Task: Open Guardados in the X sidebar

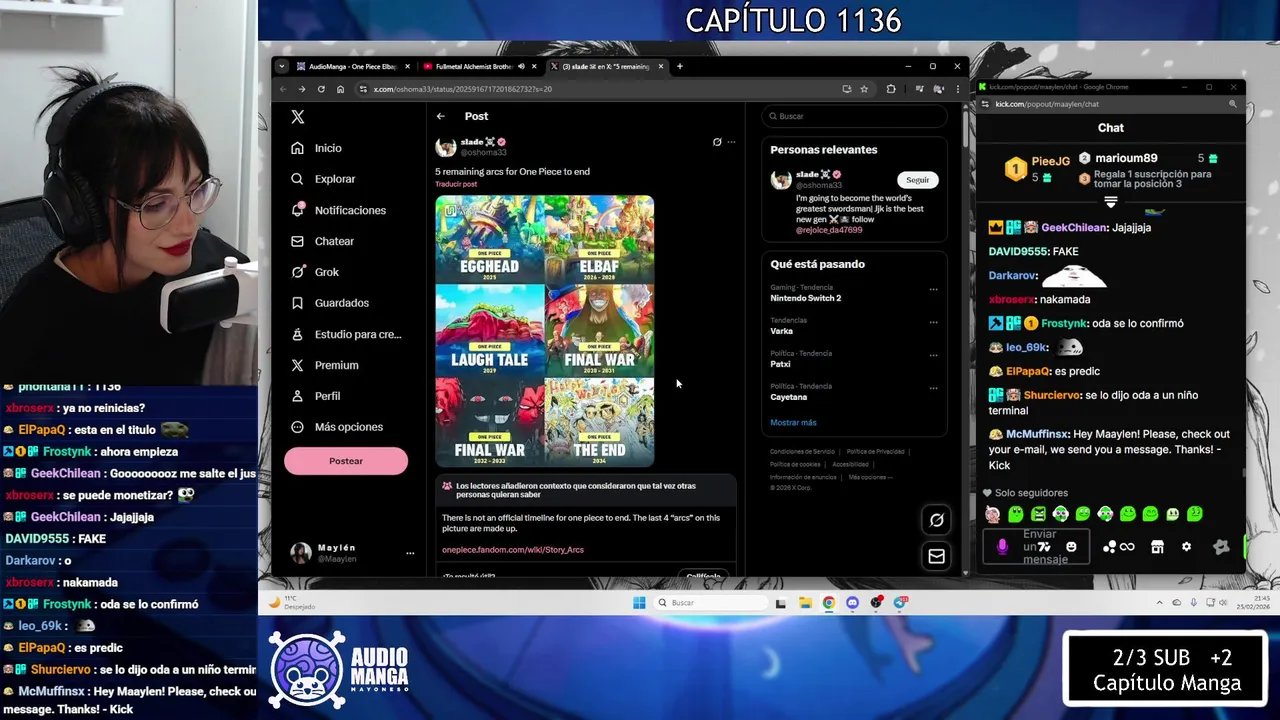Action: 330,303
